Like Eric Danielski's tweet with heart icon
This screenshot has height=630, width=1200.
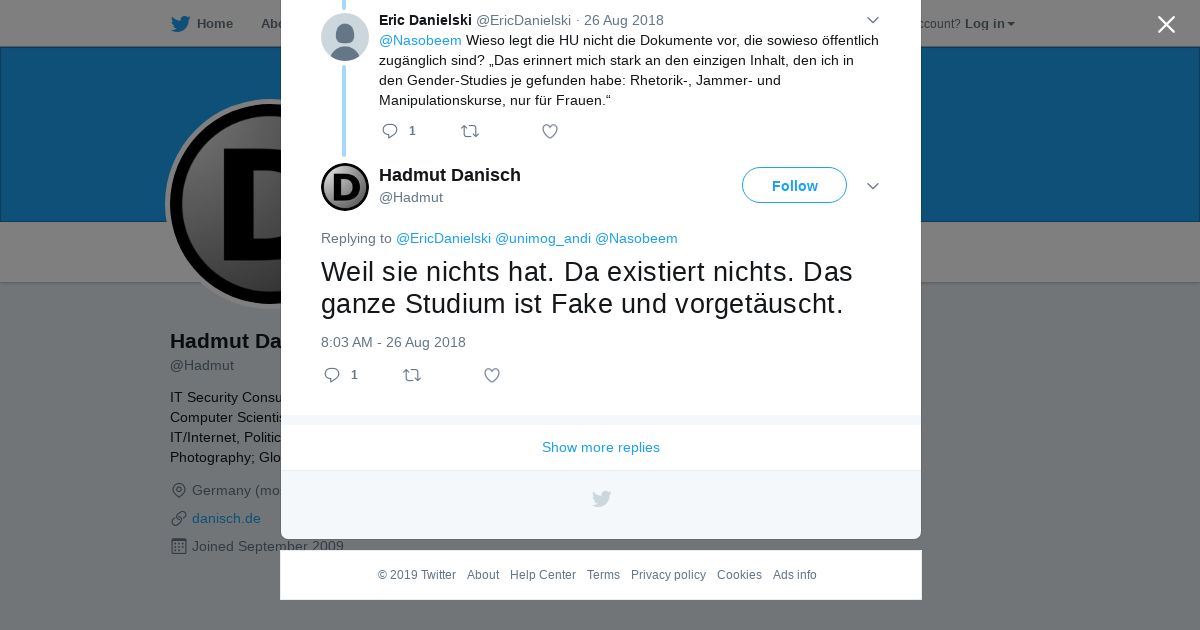[550, 131]
